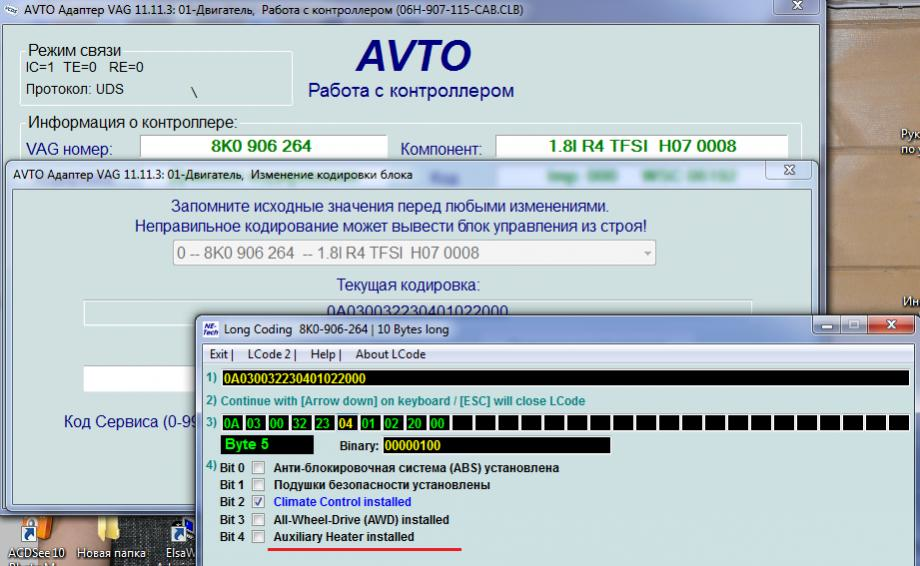Open the controller selection dropdown 8K0 906 264
Viewport: 920px width, 566px height.
click(414, 253)
